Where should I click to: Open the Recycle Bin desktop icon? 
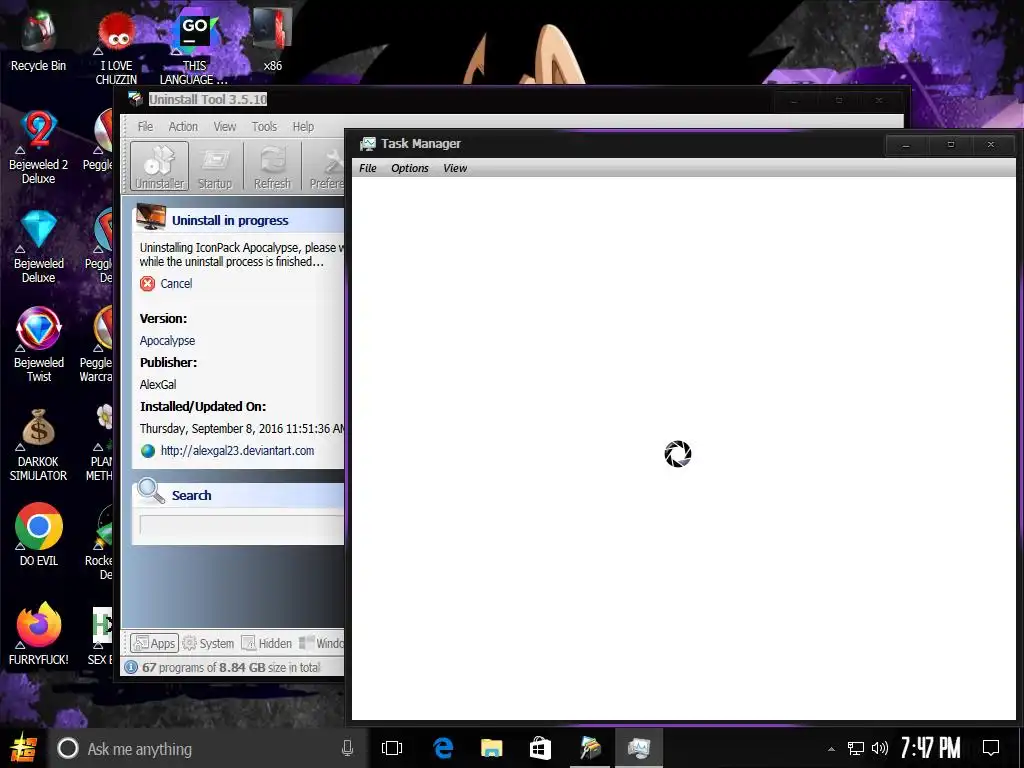tap(38, 40)
